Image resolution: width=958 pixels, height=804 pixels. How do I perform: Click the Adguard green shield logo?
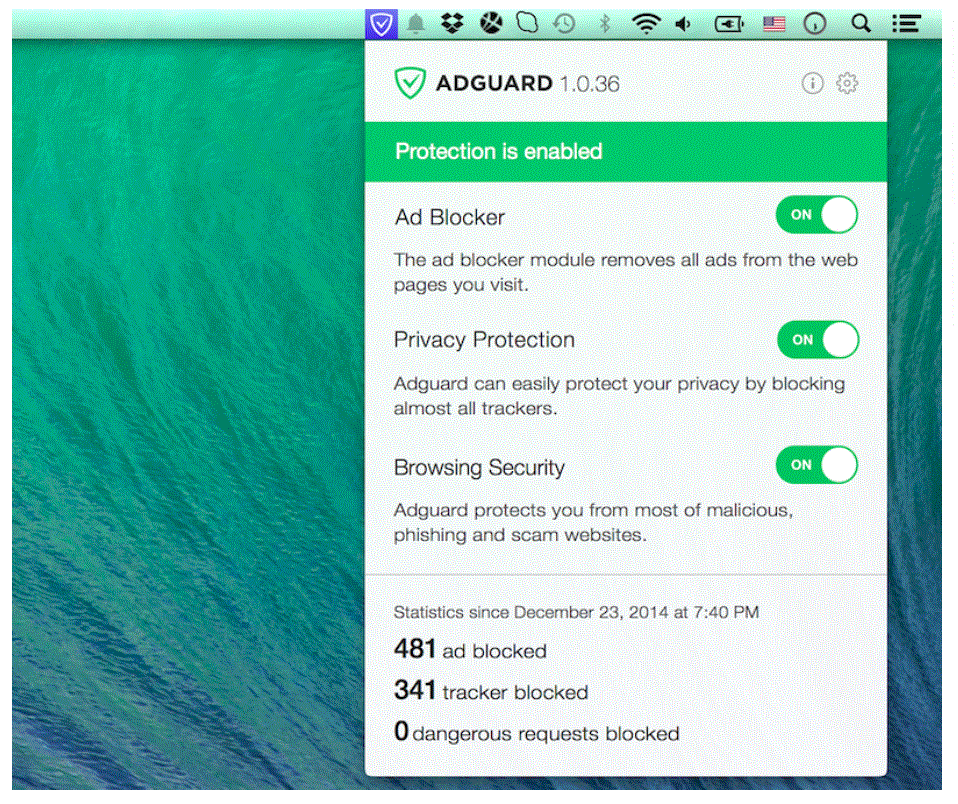click(x=409, y=83)
